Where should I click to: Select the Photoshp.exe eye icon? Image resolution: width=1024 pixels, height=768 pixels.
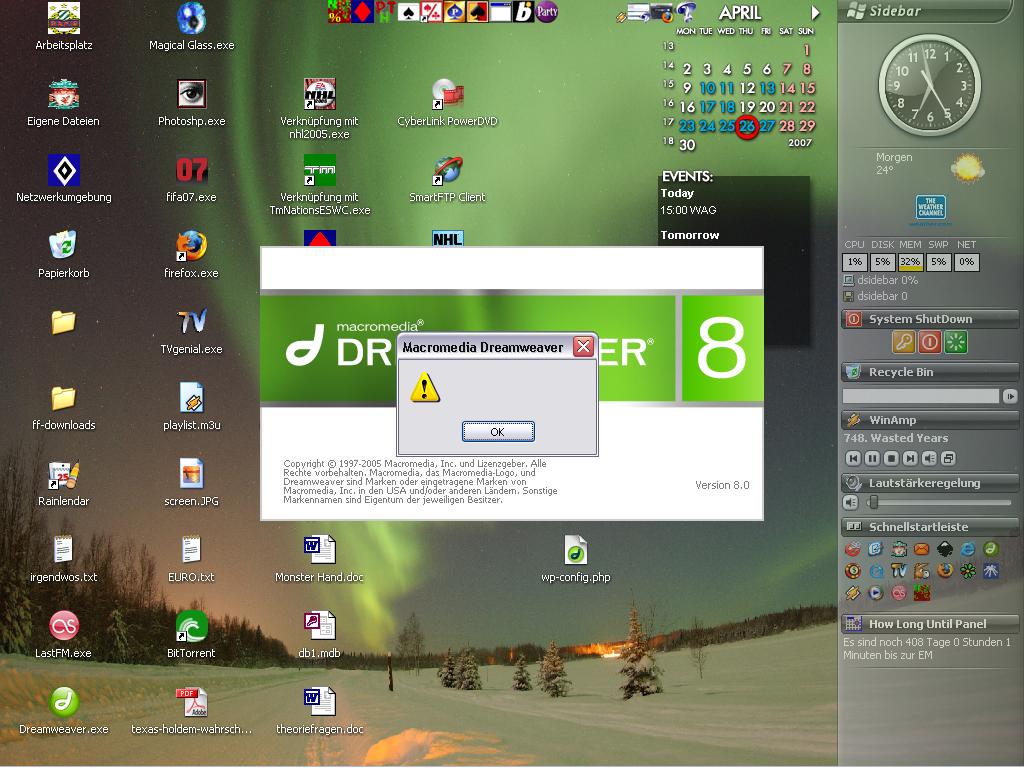(x=191, y=94)
